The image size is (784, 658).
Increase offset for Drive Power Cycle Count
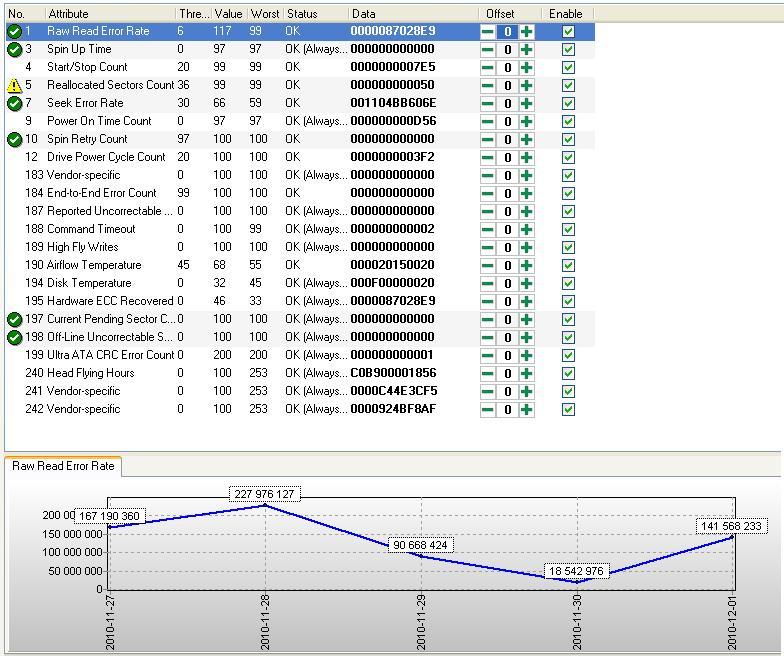click(x=526, y=158)
